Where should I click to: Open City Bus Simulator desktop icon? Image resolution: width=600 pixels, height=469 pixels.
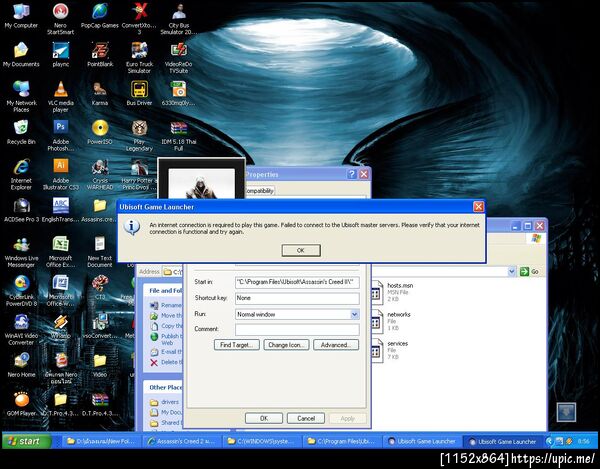179,18
